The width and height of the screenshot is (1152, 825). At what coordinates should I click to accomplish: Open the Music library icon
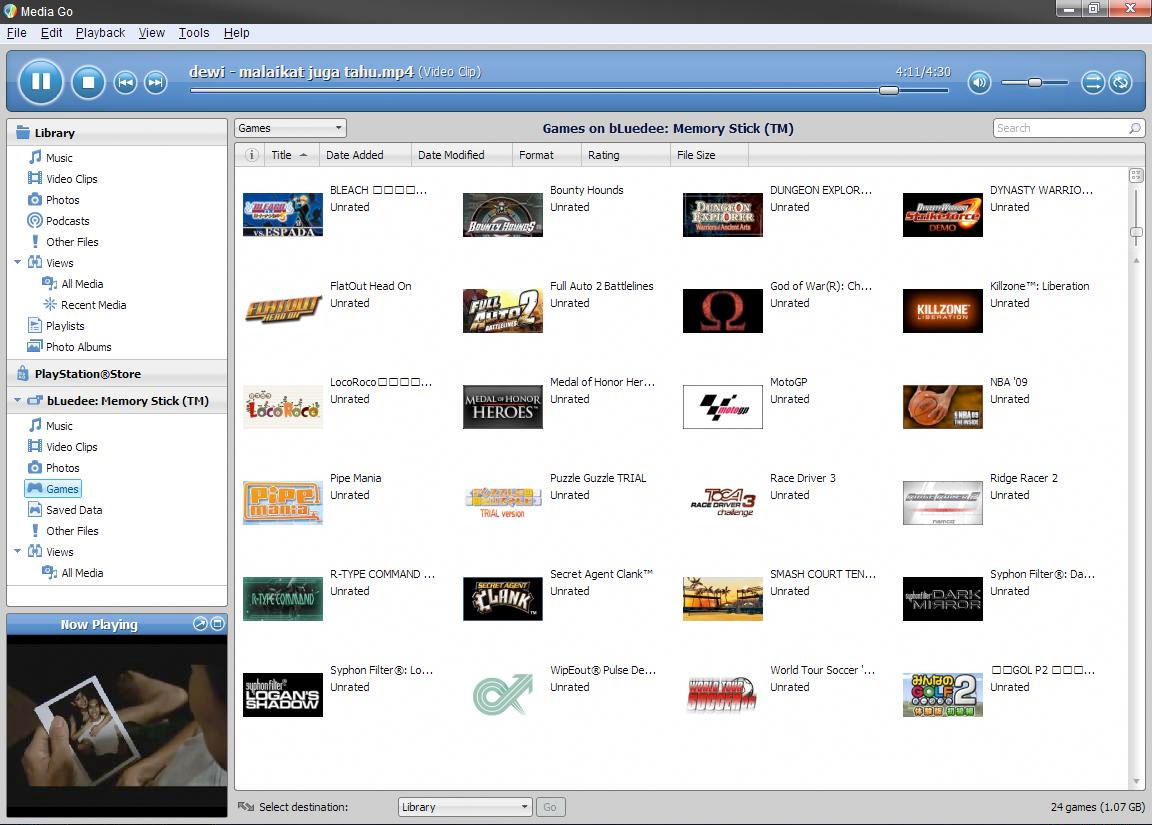pyautogui.click(x=35, y=157)
